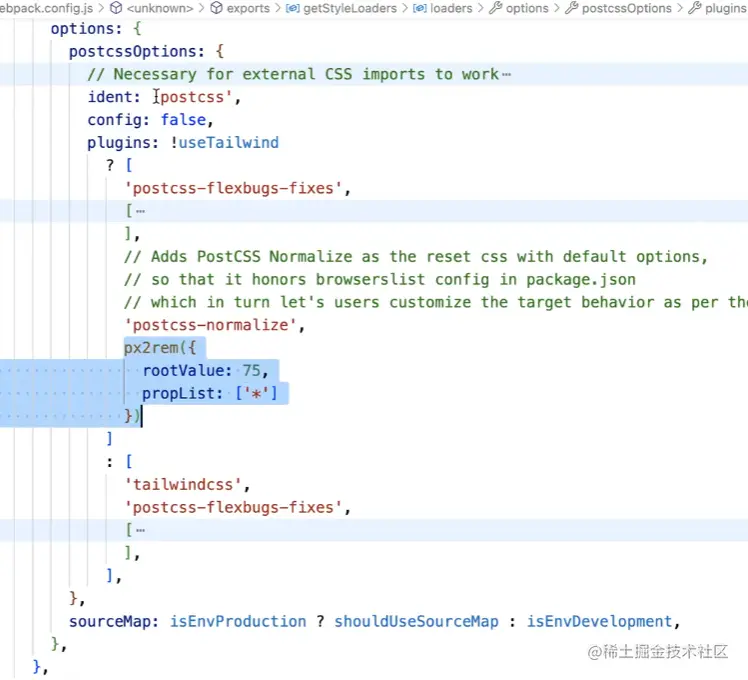Click the ident property key
Viewport: 748px width, 680px height.
(110, 97)
